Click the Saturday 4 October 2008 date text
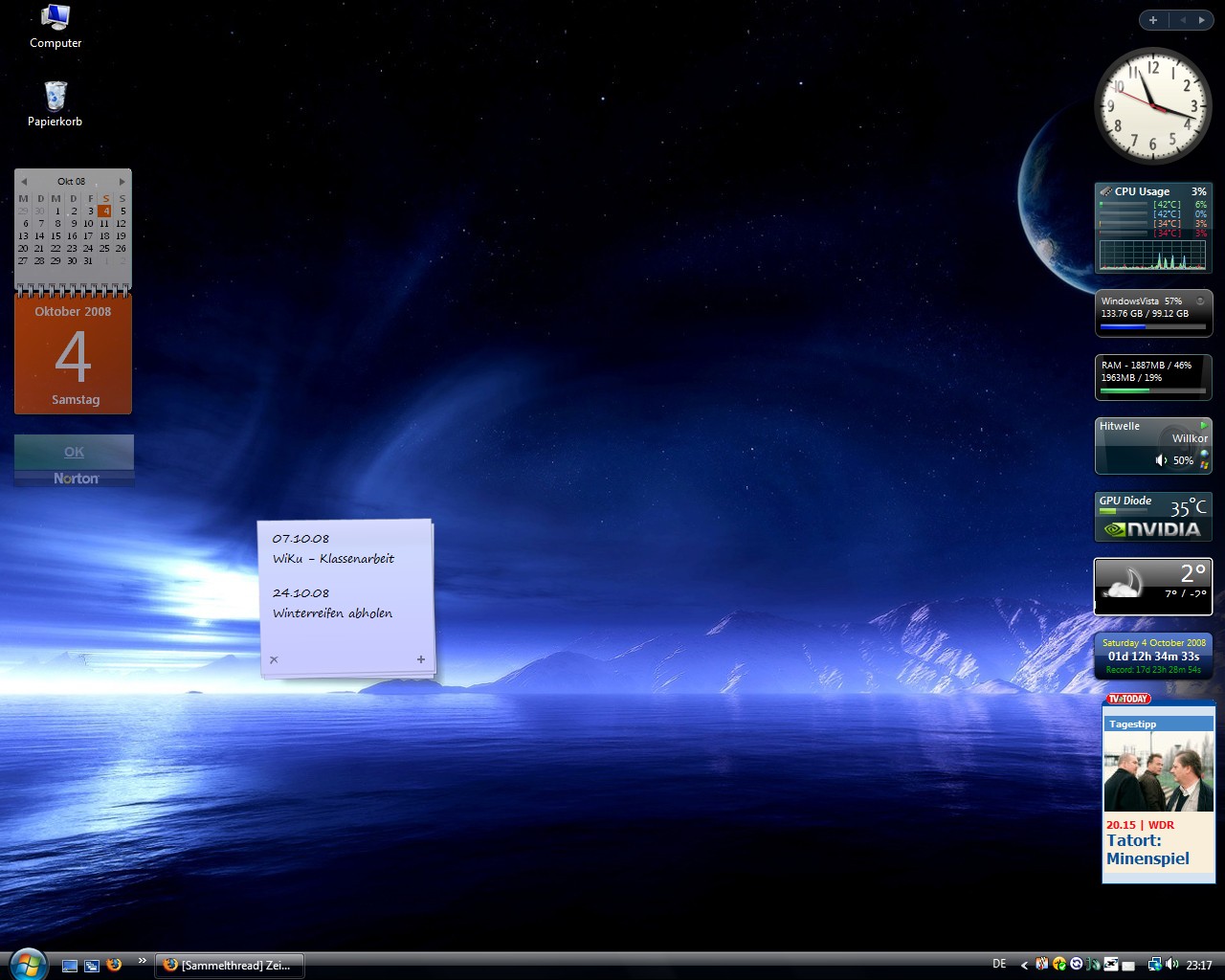The width and height of the screenshot is (1225, 980). click(1153, 643)
